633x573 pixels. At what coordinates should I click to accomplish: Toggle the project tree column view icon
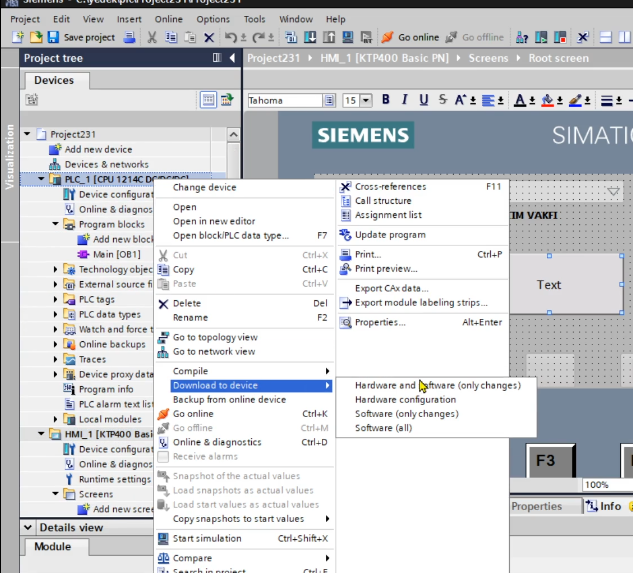click(x=217, y=58)
